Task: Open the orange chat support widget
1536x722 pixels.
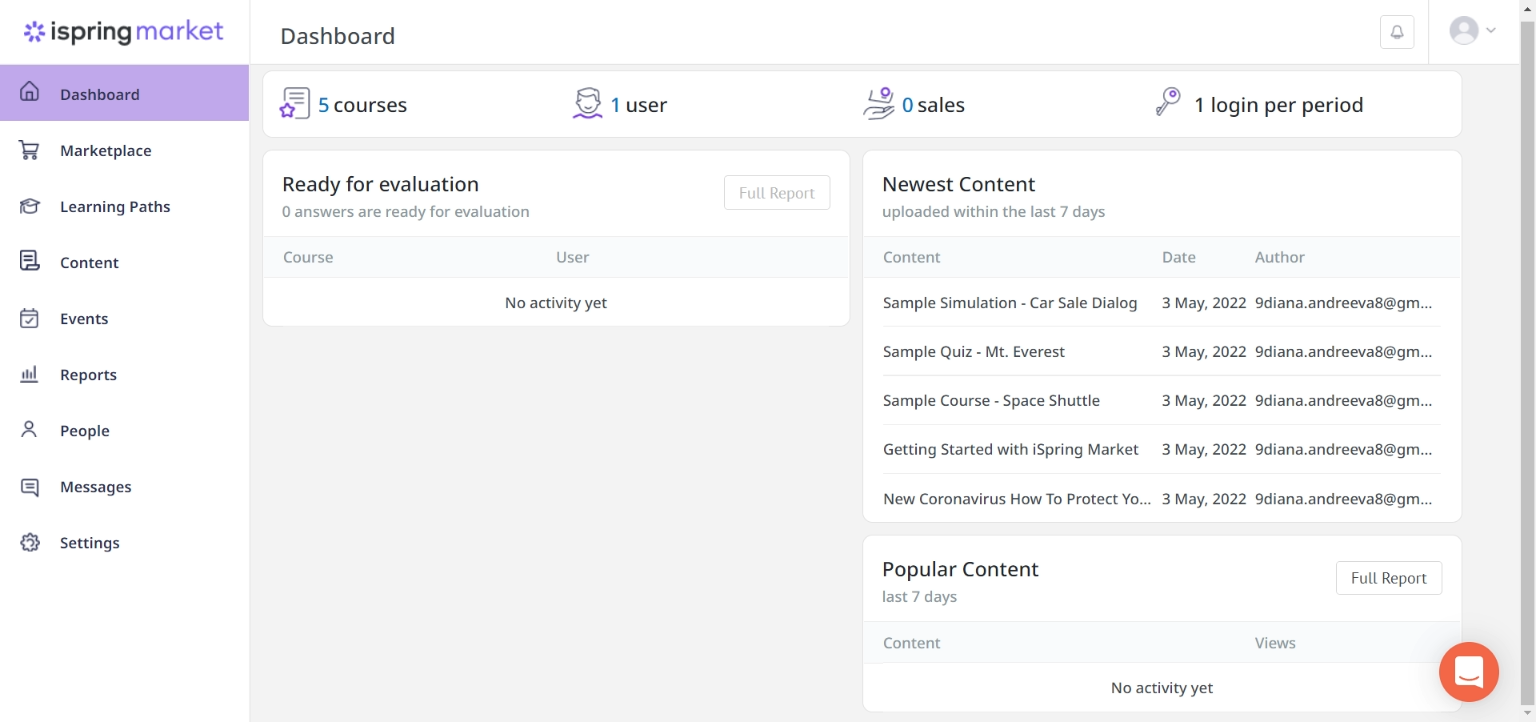Action: click(x=1469, y=672)
